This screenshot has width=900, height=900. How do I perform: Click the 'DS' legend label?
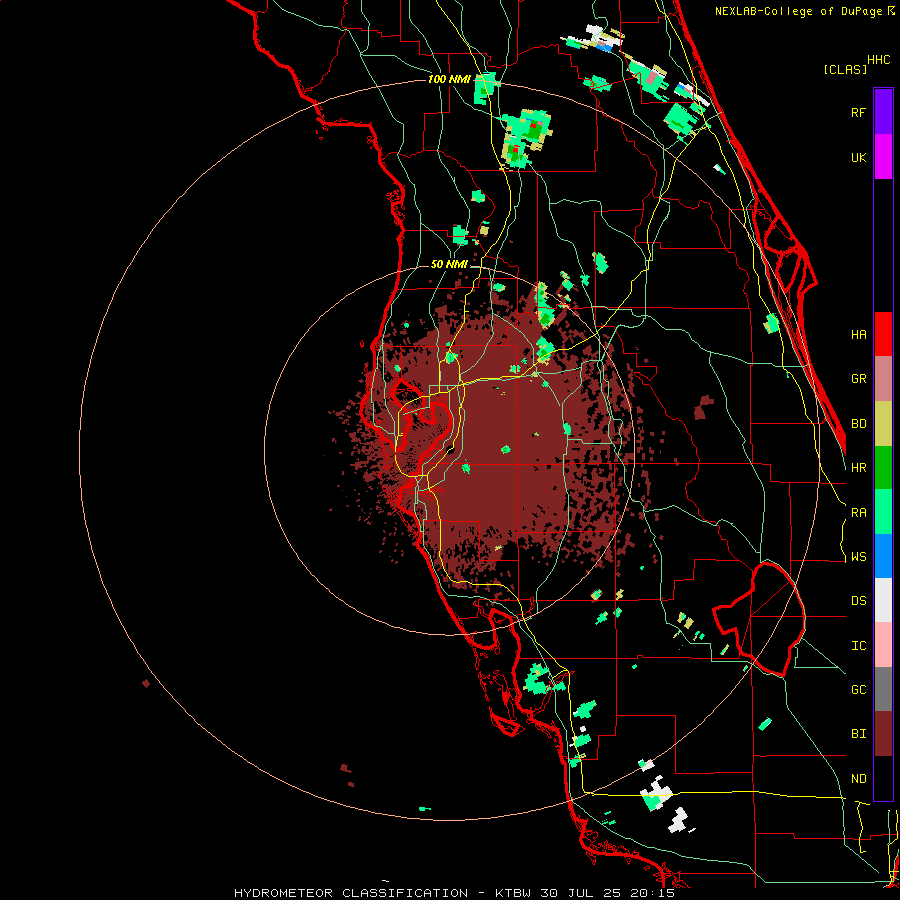click(858, 601)
